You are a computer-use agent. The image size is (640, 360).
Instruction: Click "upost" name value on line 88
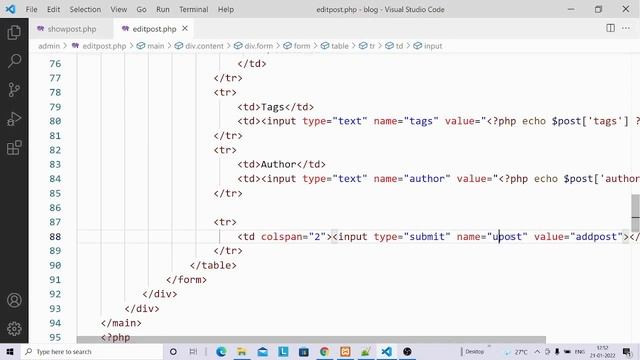(x=507, y=237)
